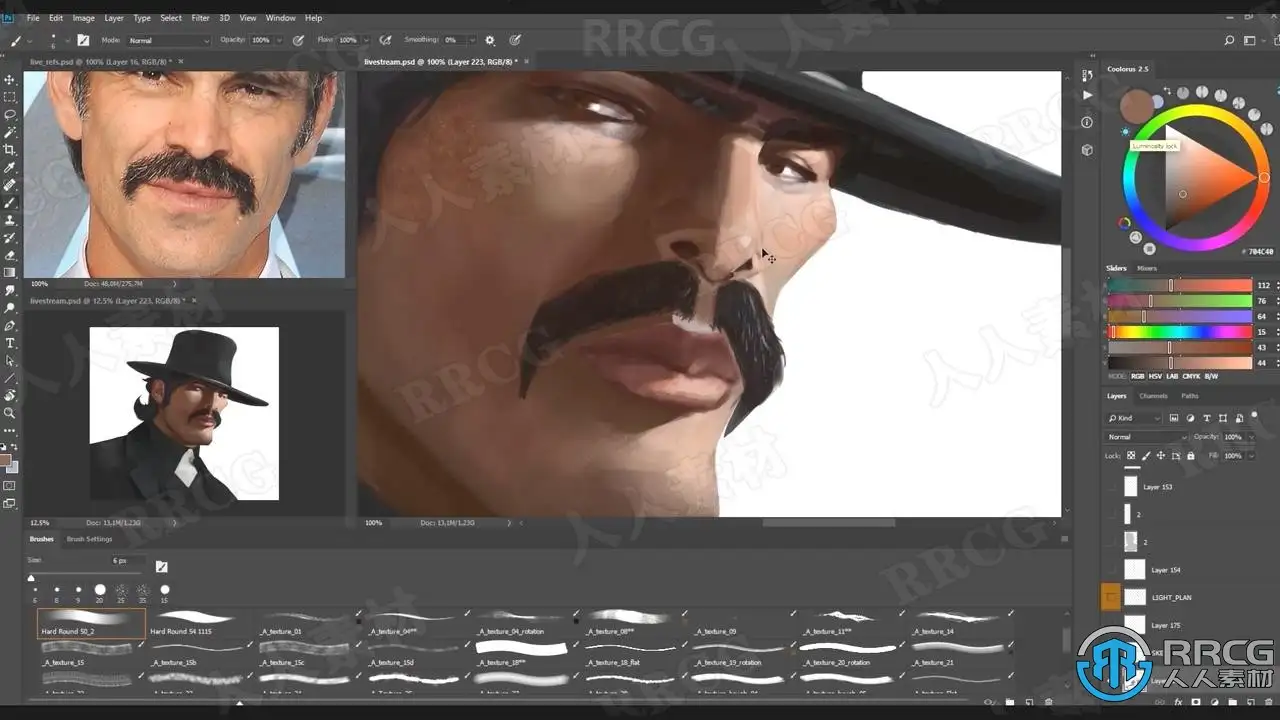Screen dimensions: 1280x720
Task: Toggle Luminosity lock in Coolorus
Action: pyautogui.click(x=1125, y=132)
